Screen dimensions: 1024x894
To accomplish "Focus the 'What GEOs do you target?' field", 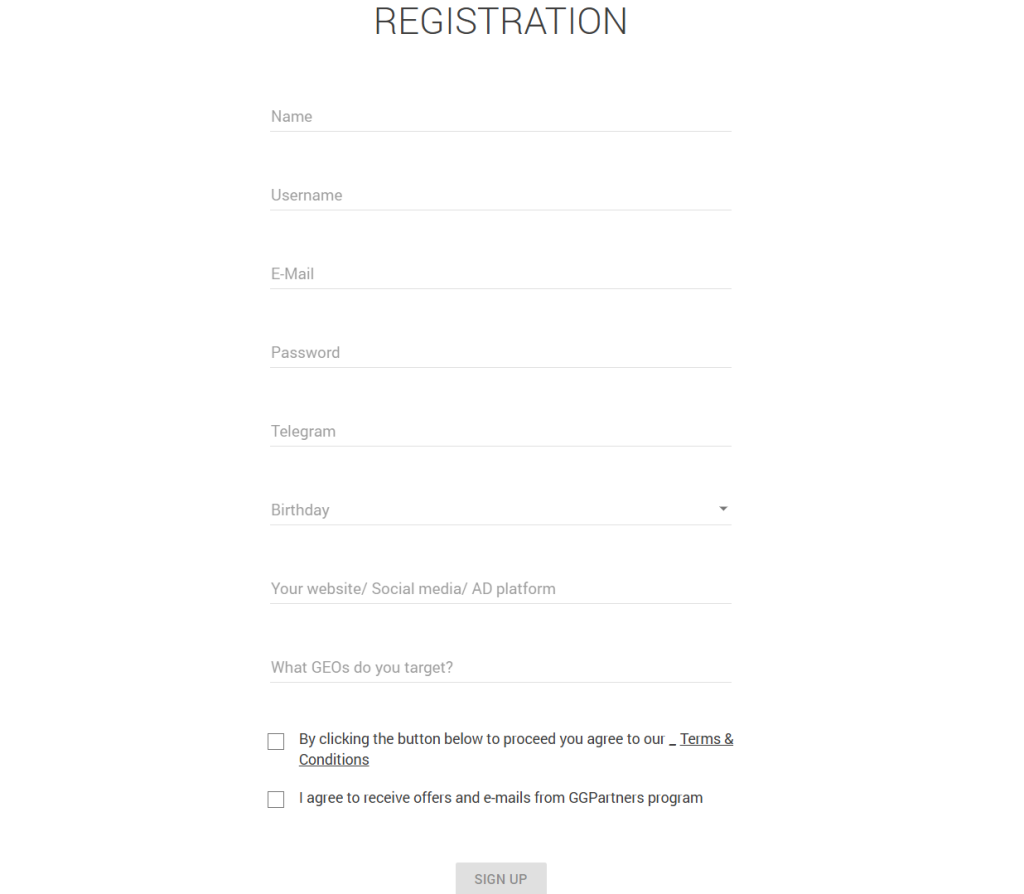I will point(500,668).
